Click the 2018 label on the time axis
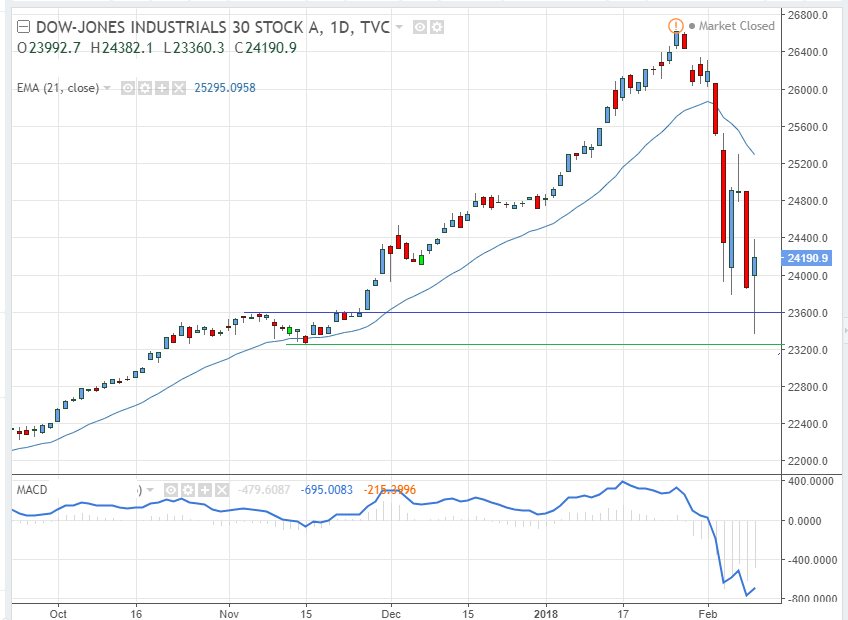 point(546,614)
